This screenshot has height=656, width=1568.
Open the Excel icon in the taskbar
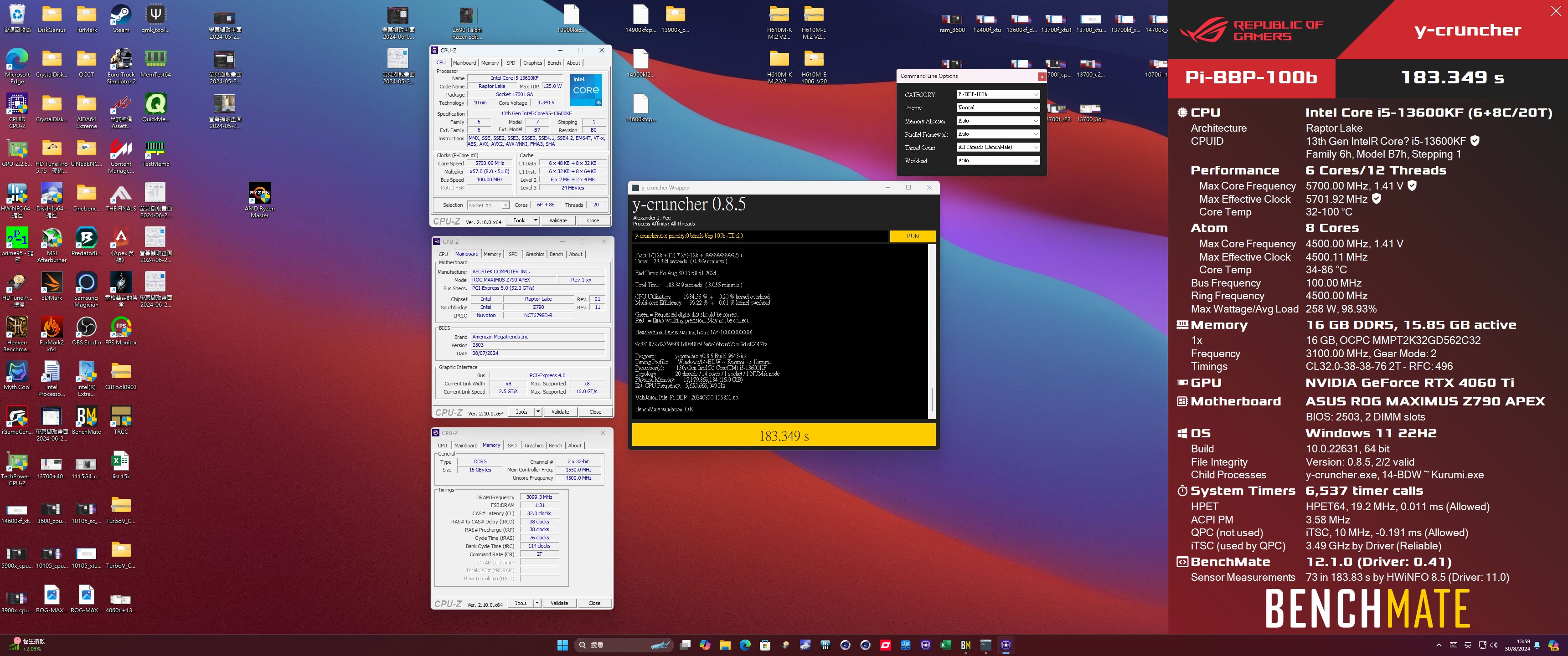(945, 645)
